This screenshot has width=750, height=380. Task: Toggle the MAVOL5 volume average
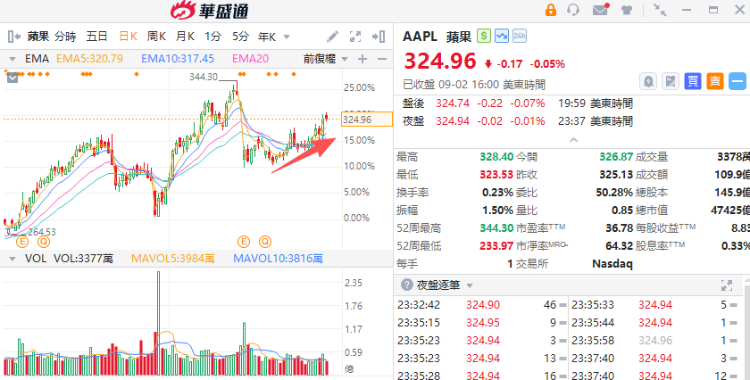tap(173, 259)
